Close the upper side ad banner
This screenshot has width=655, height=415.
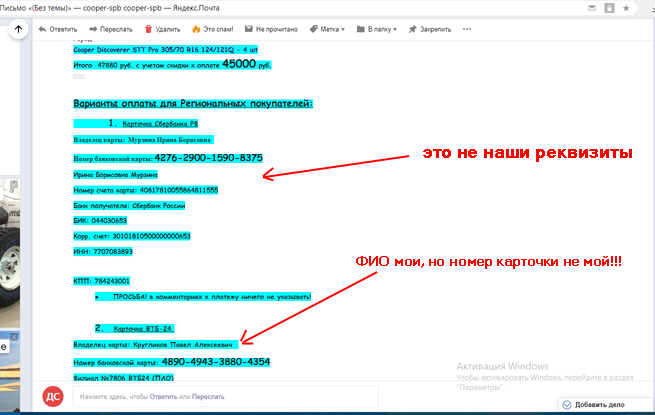14,184
